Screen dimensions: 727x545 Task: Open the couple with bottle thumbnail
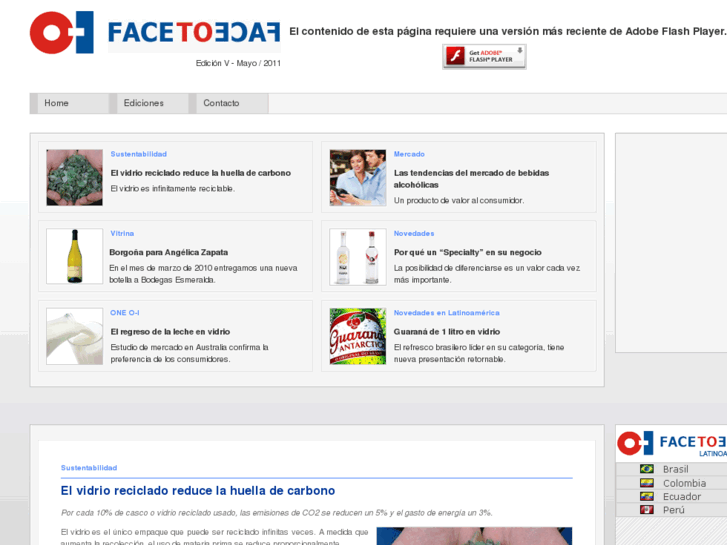(x=357, y=177)
